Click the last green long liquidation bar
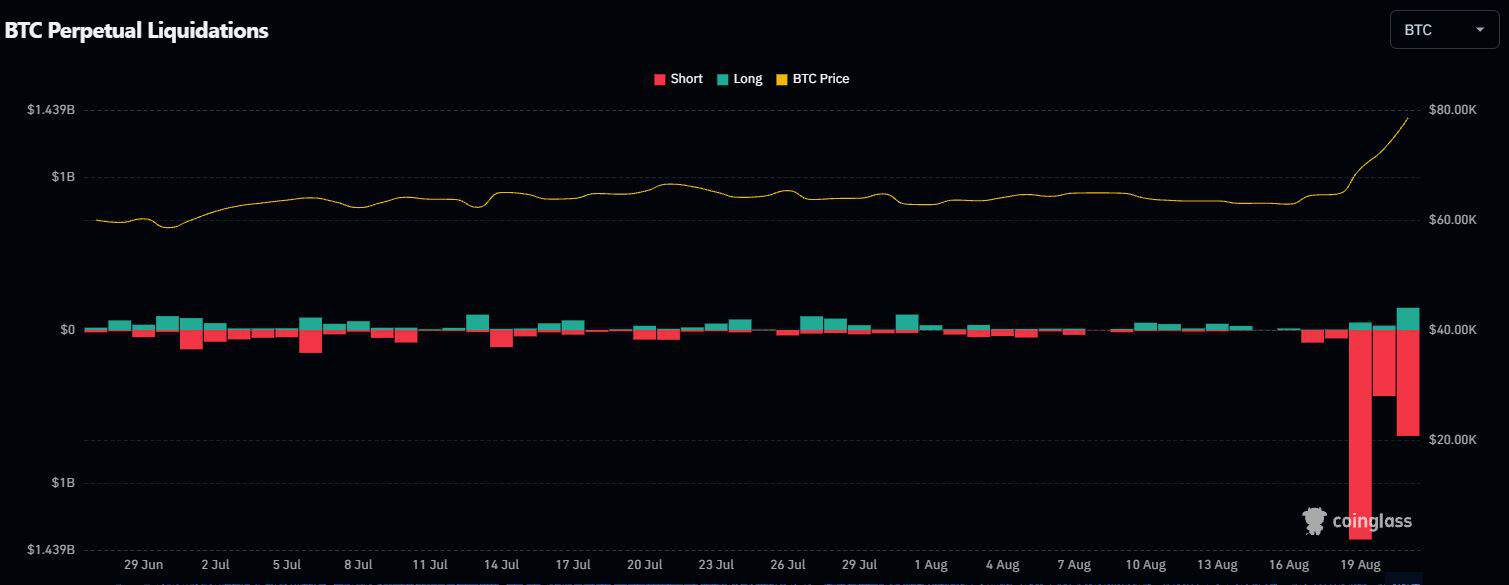 1408,319
